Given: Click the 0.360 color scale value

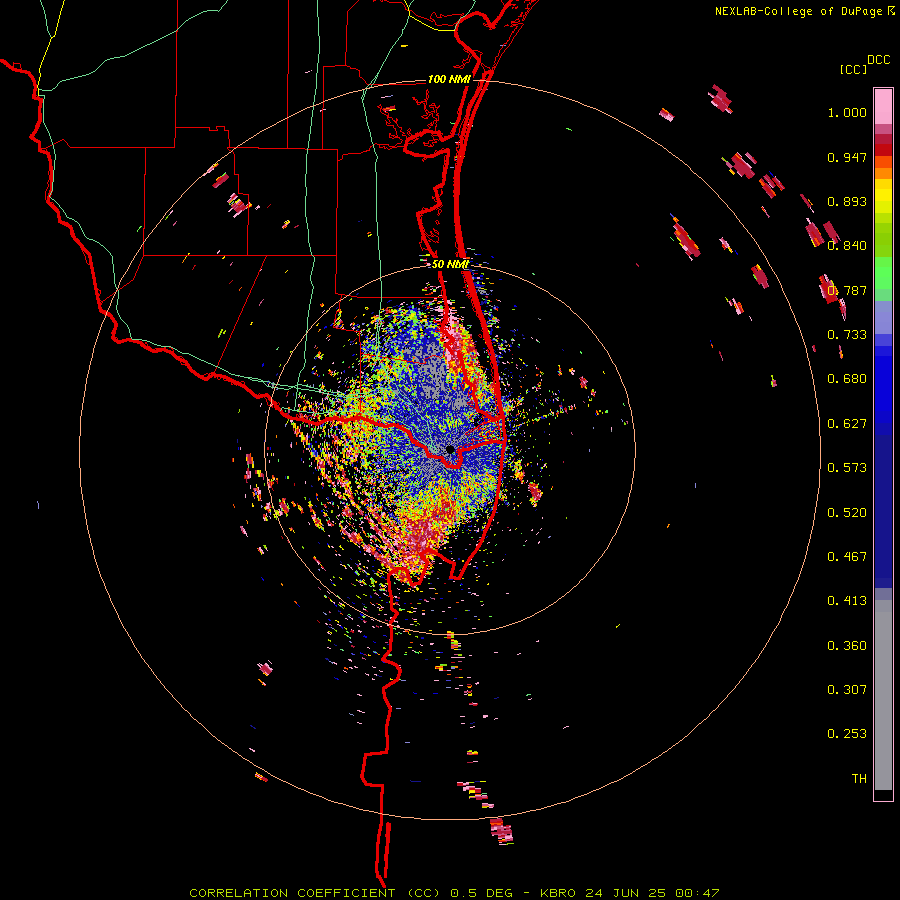Looking at the screenshot, I should [x=847, y=646].
